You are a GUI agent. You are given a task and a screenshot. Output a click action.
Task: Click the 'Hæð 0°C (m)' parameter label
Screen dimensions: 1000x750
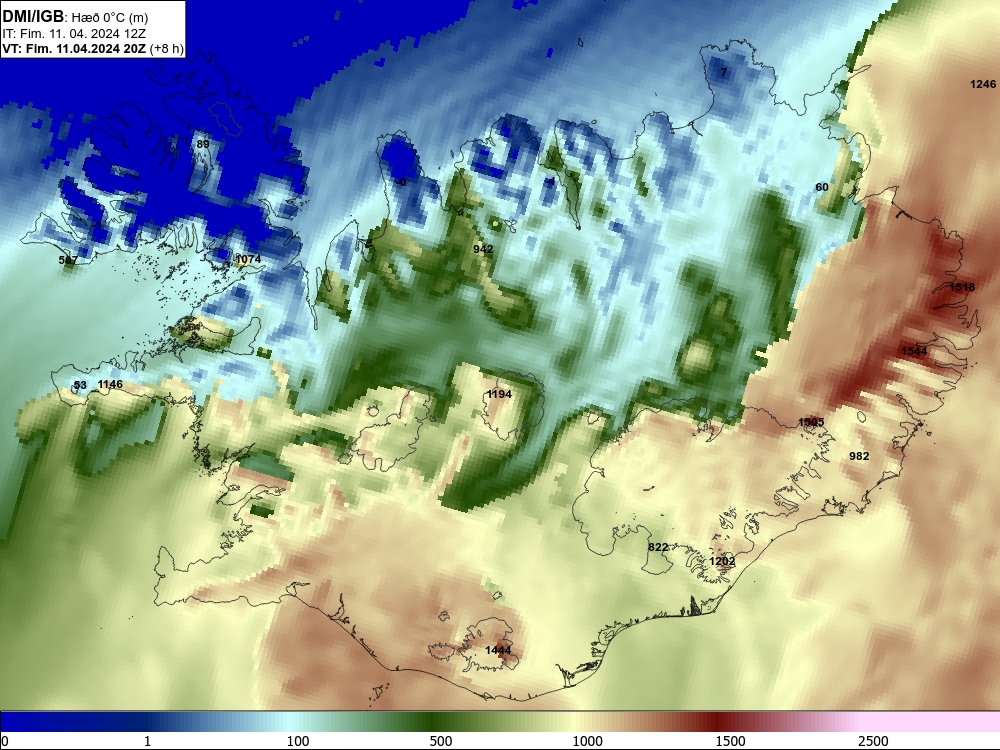(x=110, y=18)
